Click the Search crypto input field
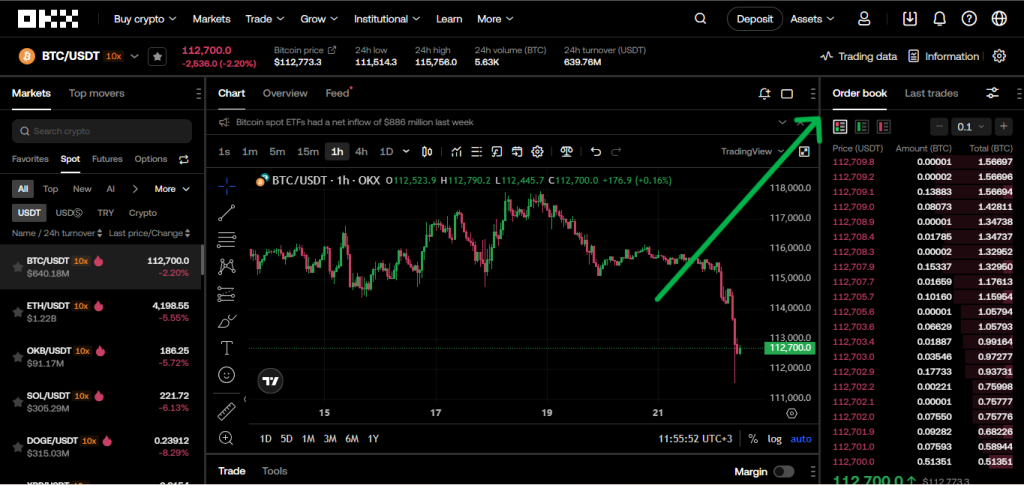Screen dimensions: 1024x485 (x=102, y=131)
